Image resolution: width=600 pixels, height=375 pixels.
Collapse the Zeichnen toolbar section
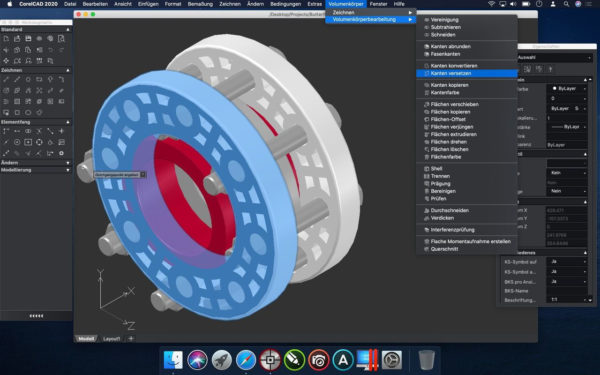(68, 70)
